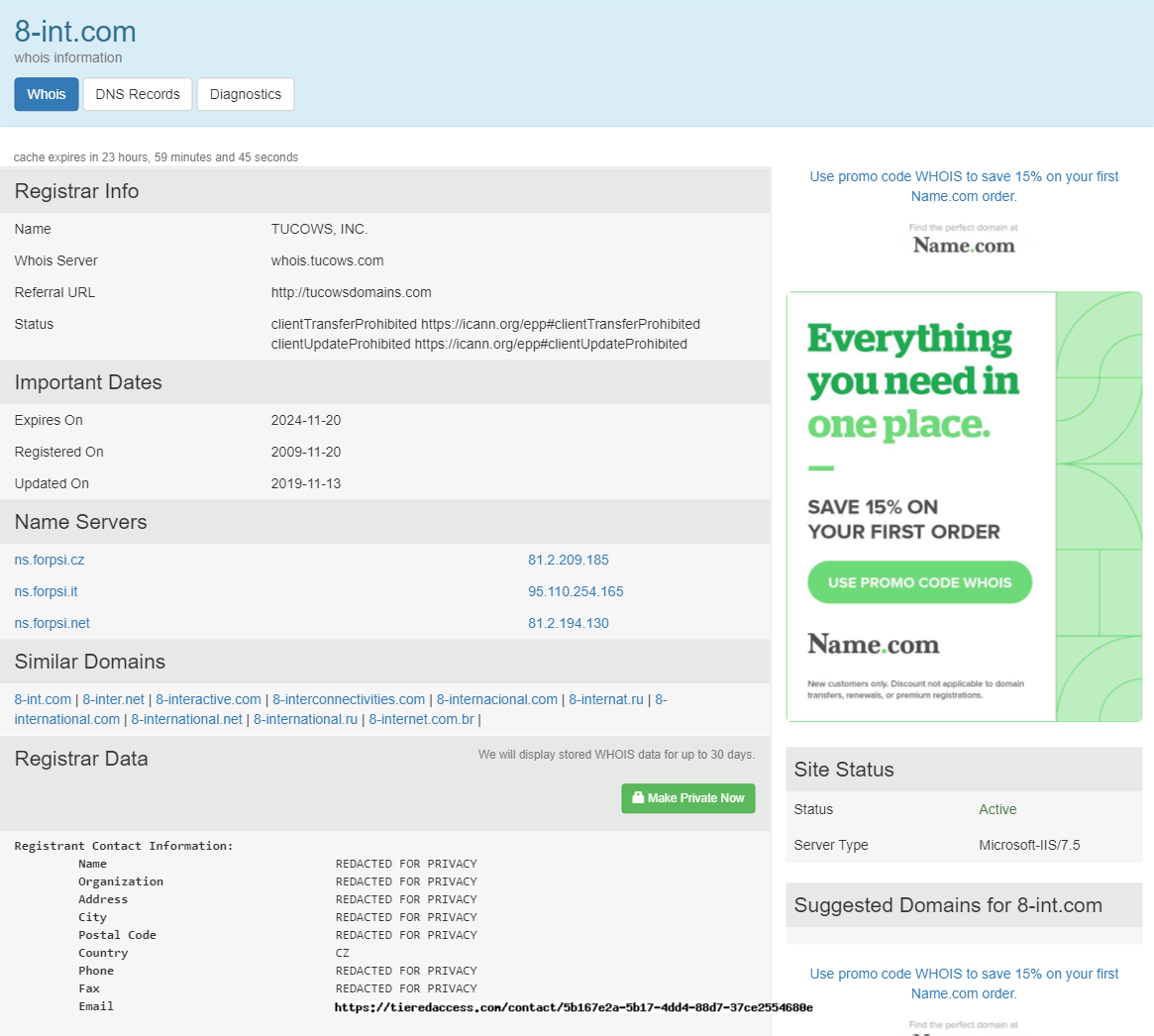Click the Suggested Domains for 8-int.com heading
This screenshot has width=1154, height=1036.
[x=948, y=905]
